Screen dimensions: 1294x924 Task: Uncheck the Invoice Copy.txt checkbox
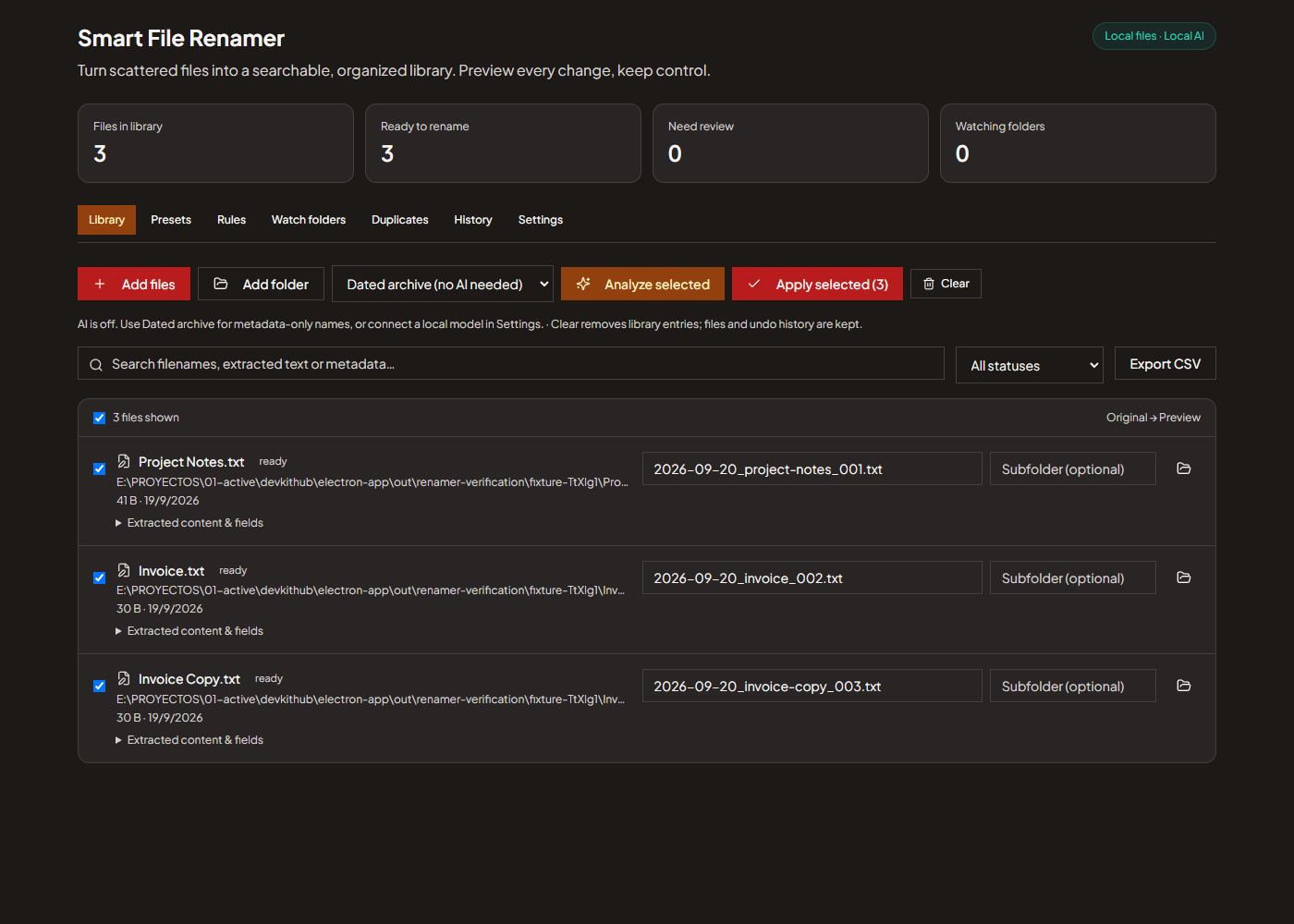pyautogui.click(x=99, y=686)
